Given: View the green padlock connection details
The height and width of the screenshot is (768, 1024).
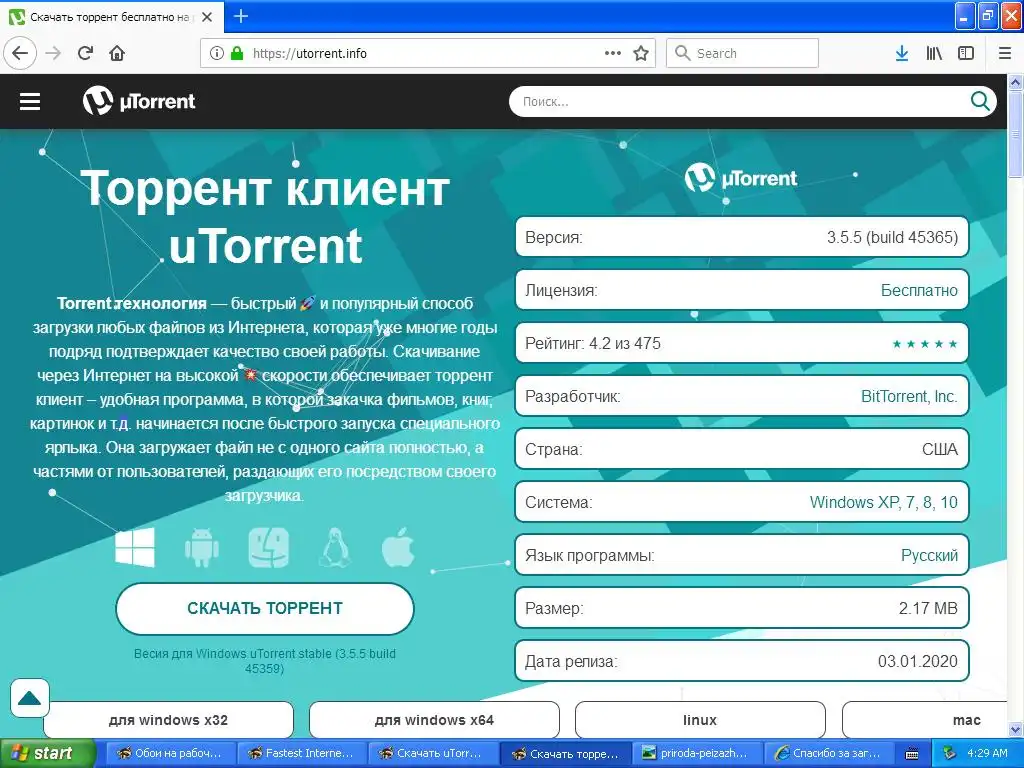Looking at the screenshot, I should (x=237, y=53).
